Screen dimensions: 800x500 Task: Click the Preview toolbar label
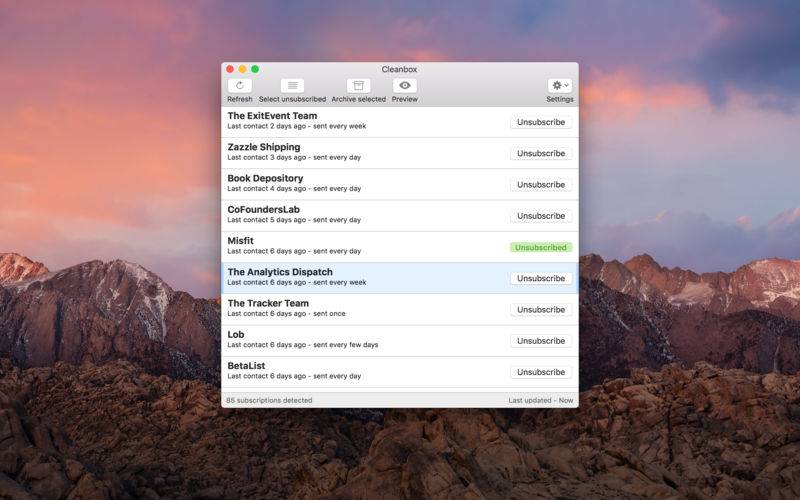point(405,99)
